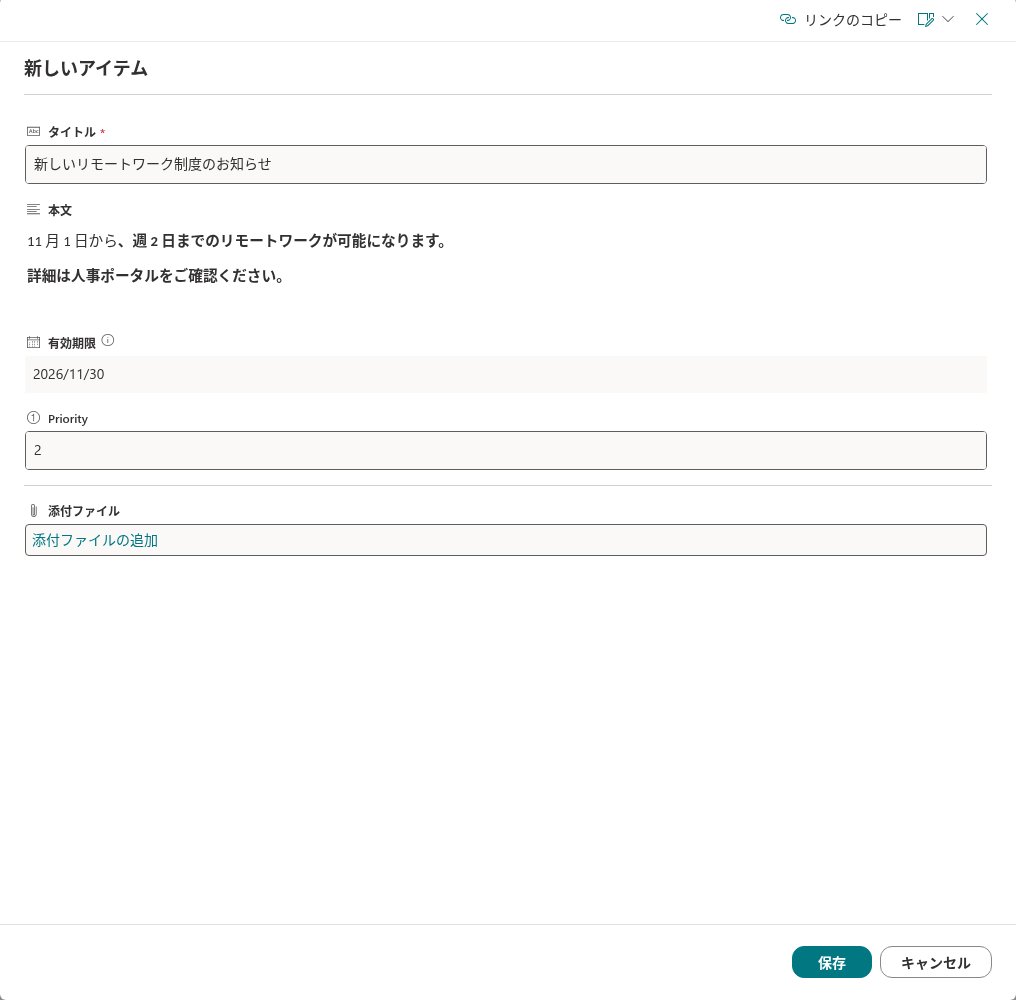
Task: Click the 添付ファイル label
Action: point(84,511)
